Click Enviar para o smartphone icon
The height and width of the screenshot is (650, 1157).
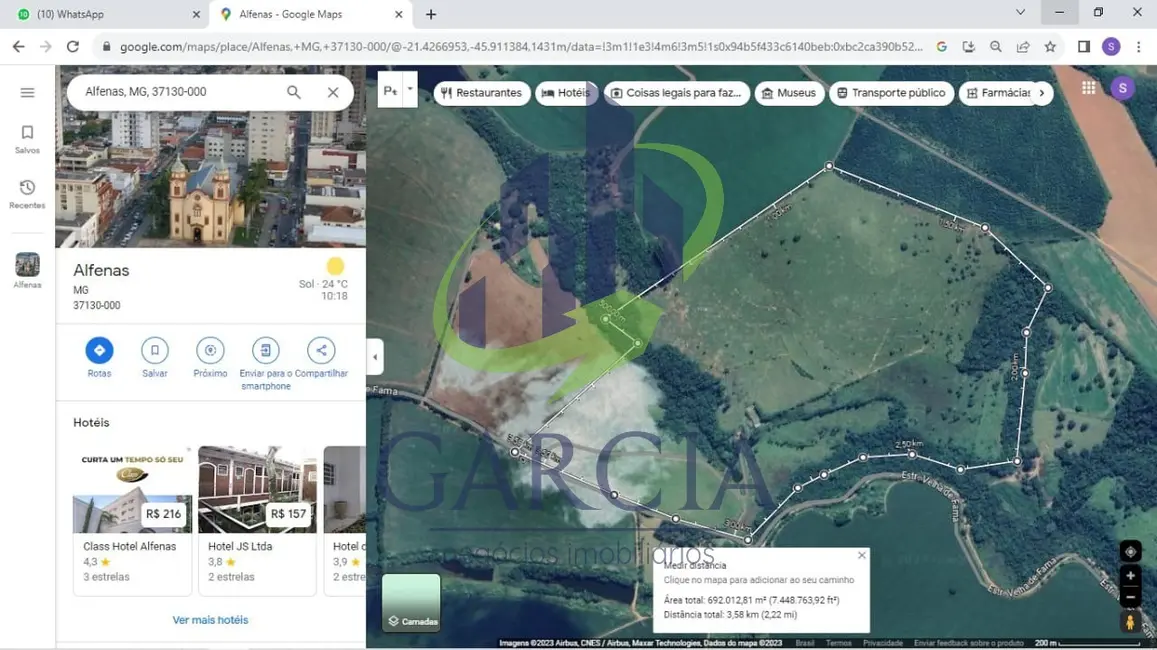pyautogui.click(x=265, y=351)
